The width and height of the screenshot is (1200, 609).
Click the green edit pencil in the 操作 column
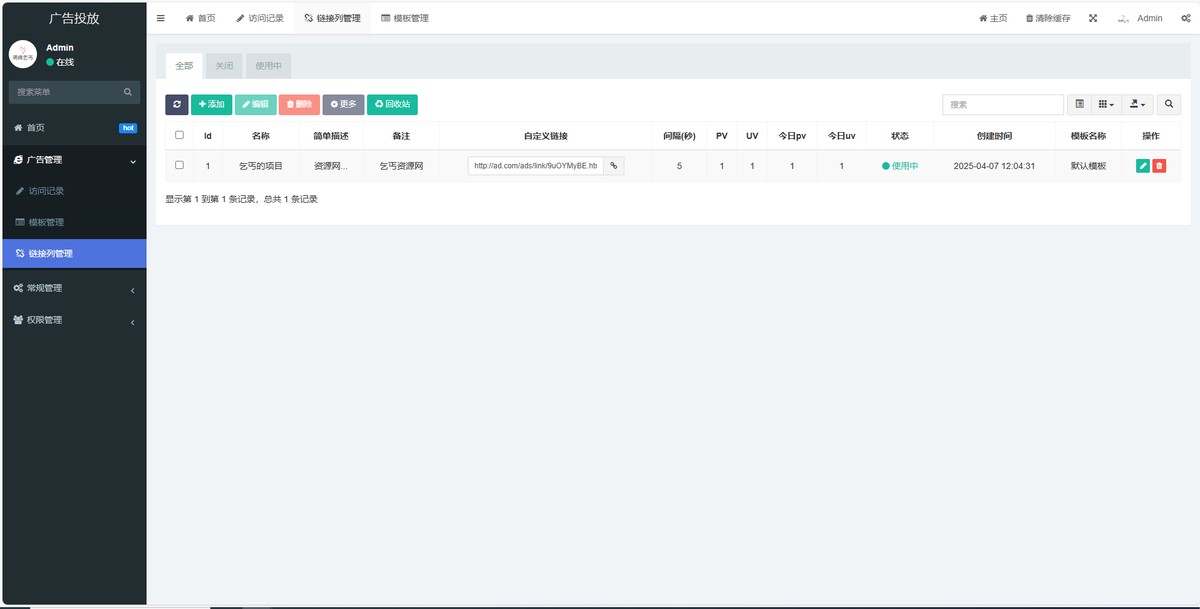(x=1143, y=165)
